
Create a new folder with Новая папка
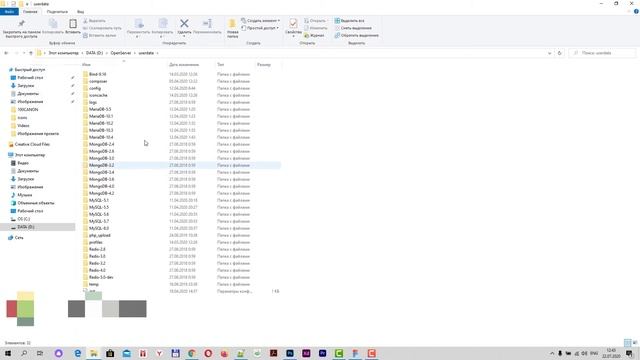click(x=233, y=29)
